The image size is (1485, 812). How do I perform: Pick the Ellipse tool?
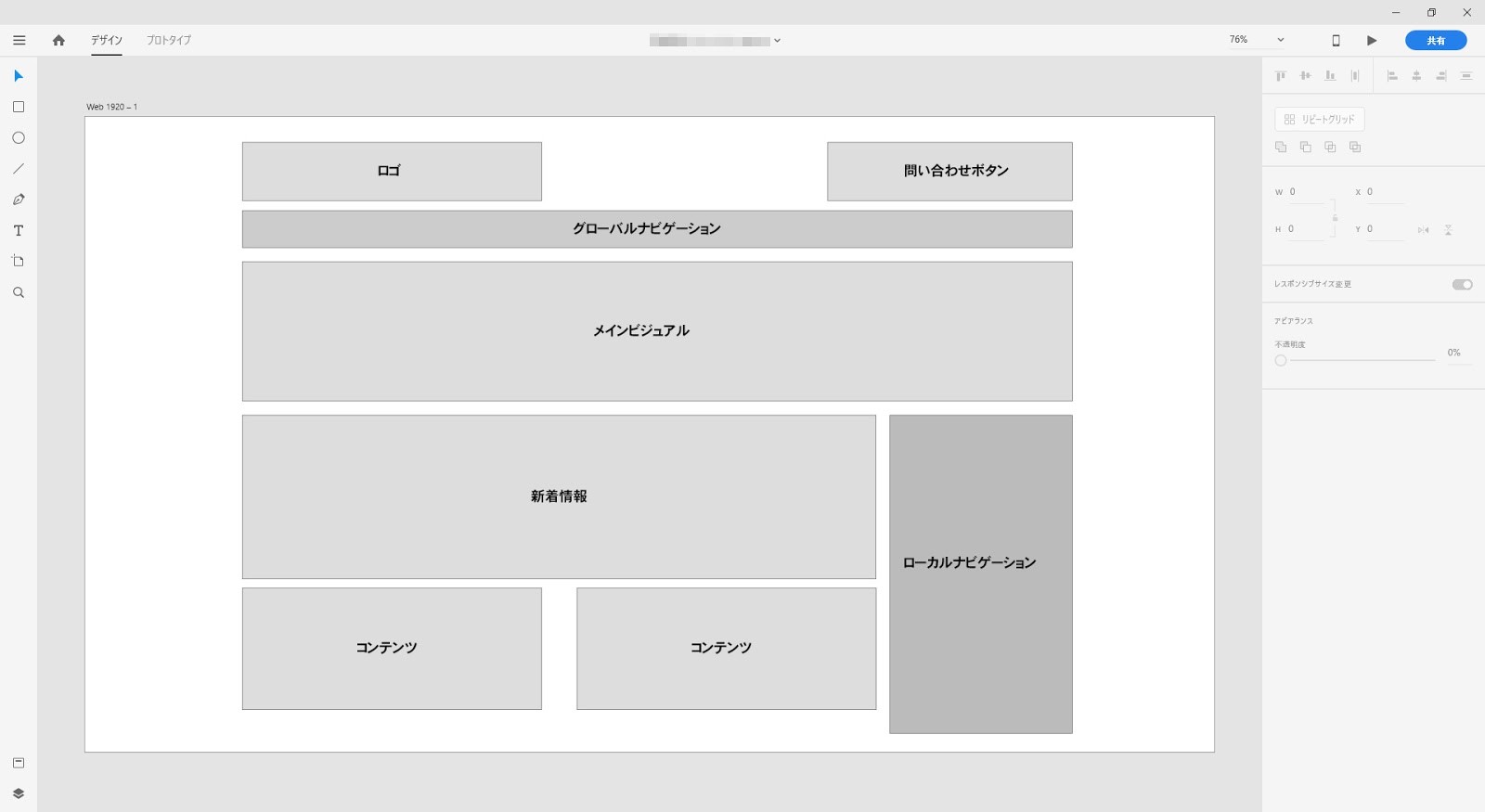[x=18, y=137]
